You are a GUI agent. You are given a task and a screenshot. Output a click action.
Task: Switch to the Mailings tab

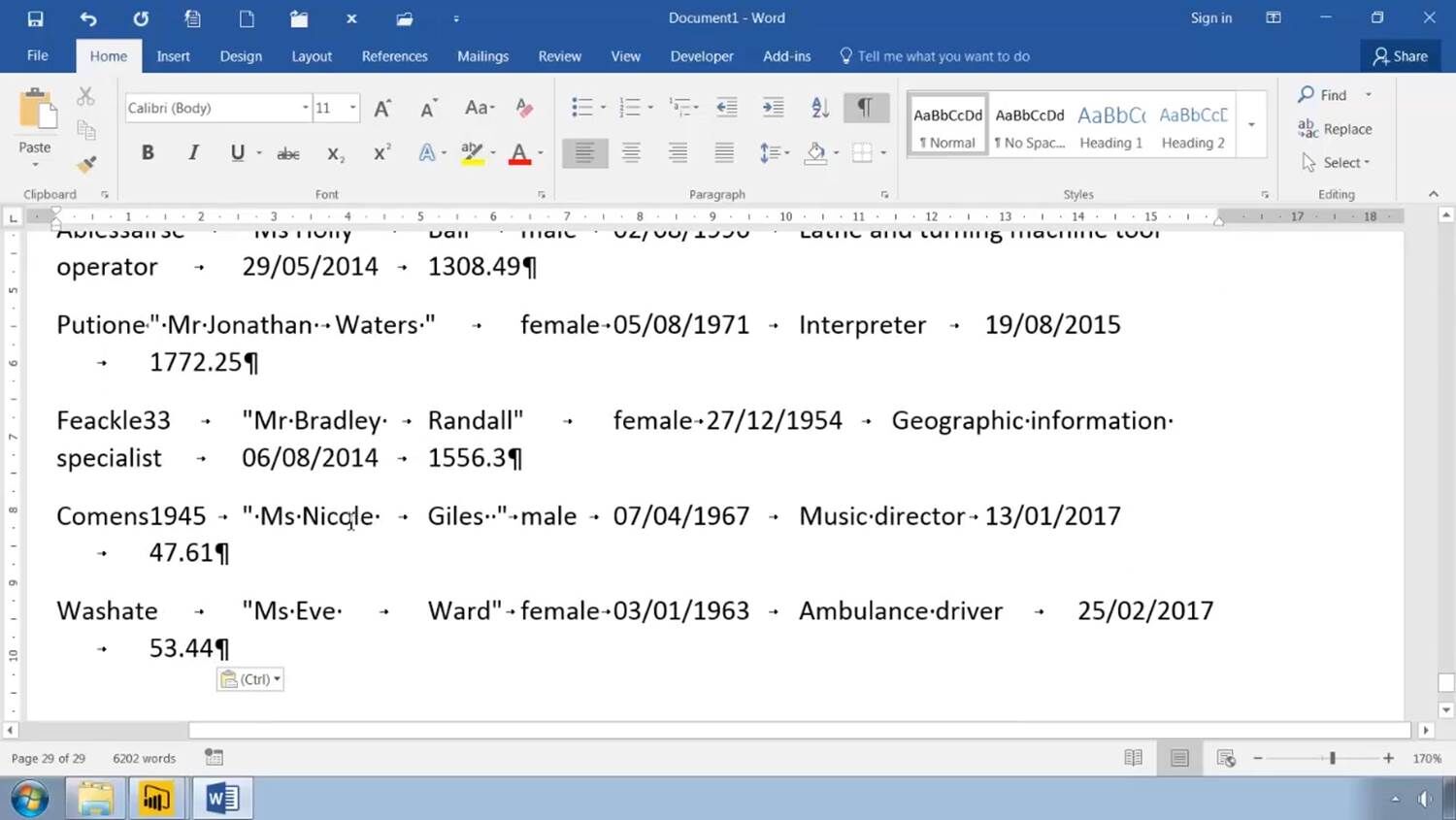pos(482,56)
